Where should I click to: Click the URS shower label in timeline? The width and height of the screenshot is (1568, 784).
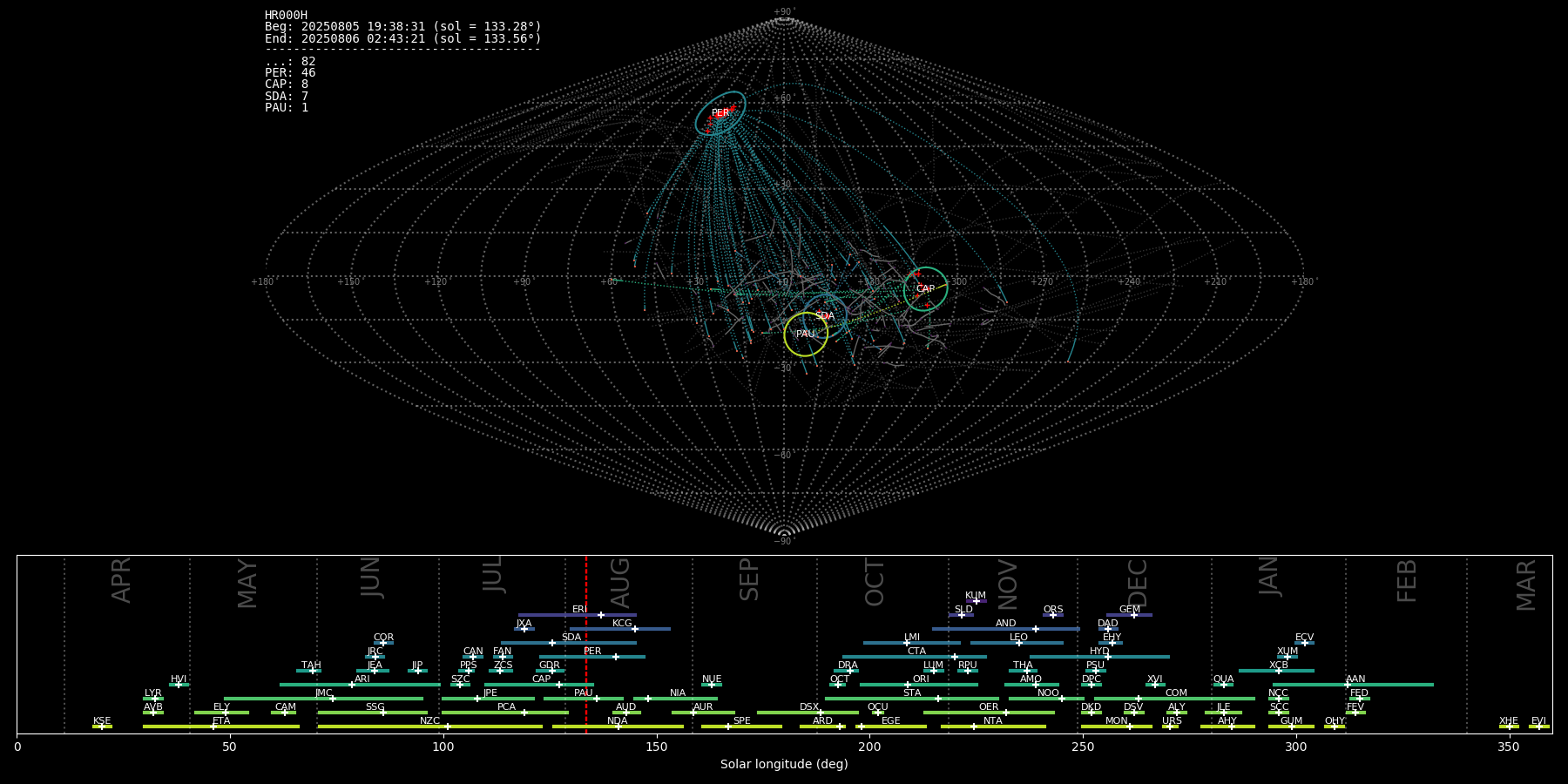click(x=1173, y=721)
